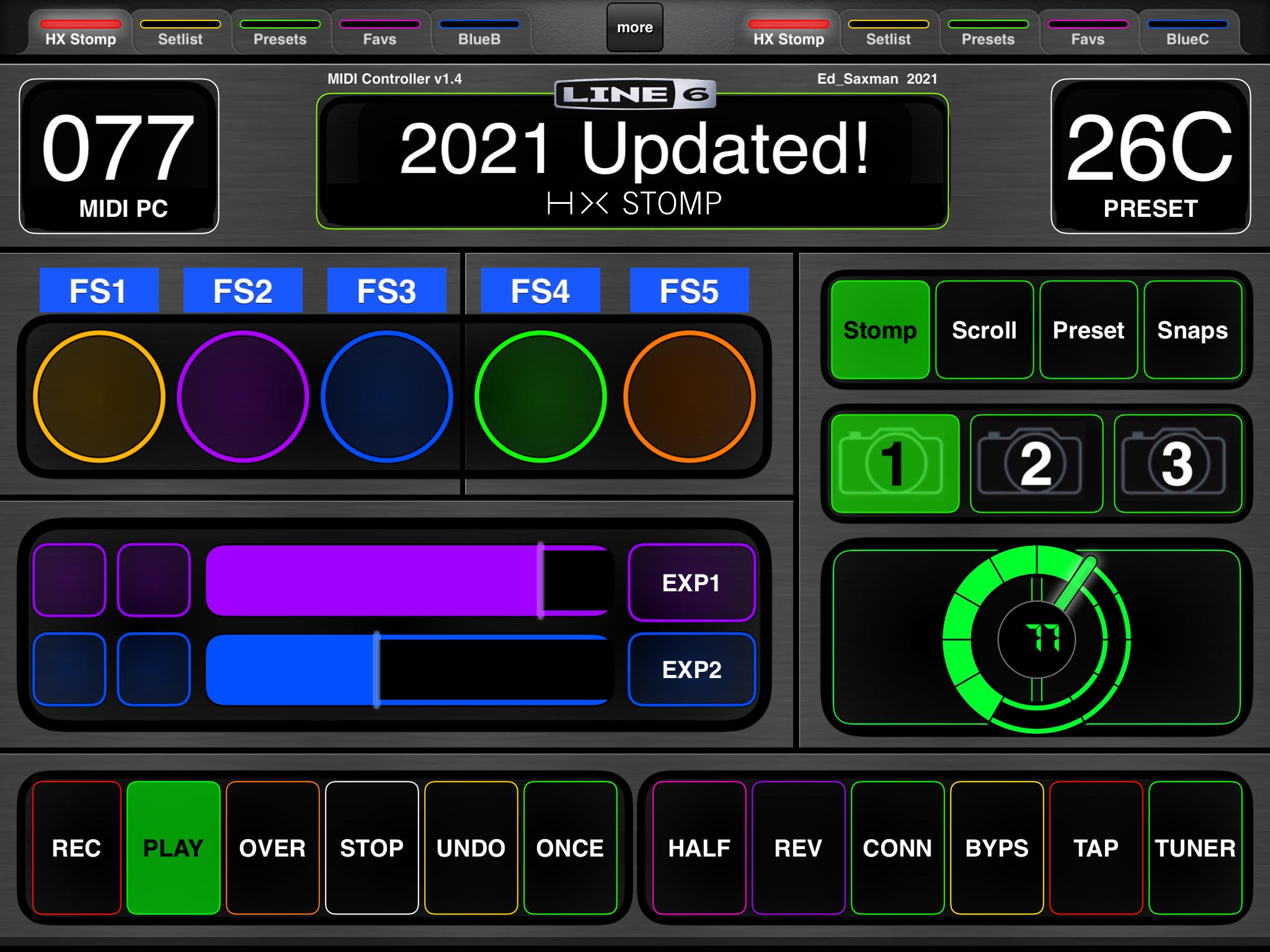The image size is (1270, 952).
Task: Tap the FS5 label
Action: pos(690,290)
